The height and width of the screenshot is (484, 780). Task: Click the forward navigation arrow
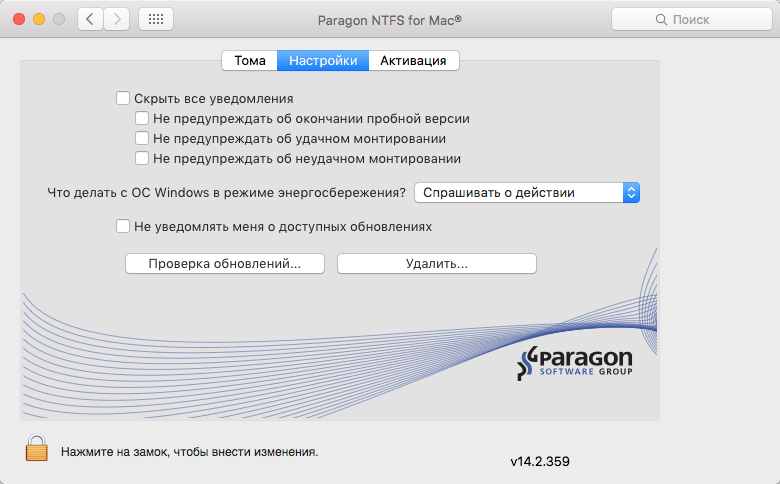117,19
